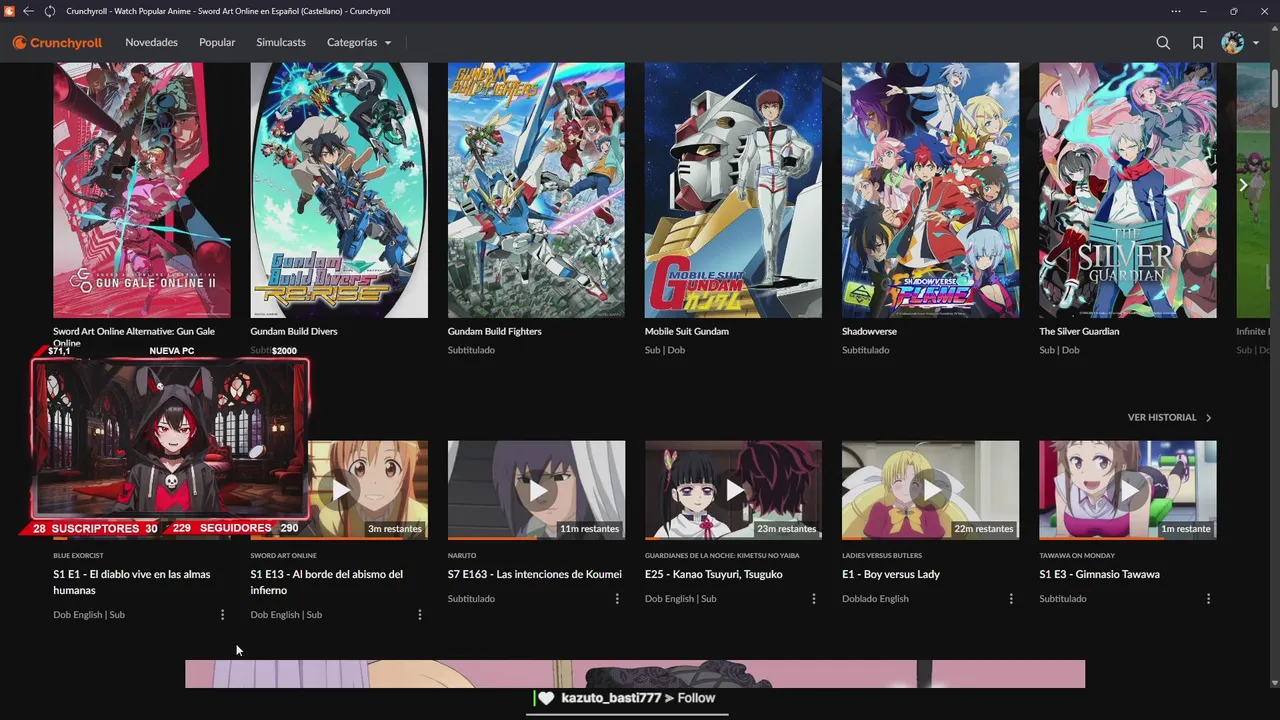The width and height of the screenshot is (1280, 720).
Task: Click the TAWAWA ON MONDAY series label
Action: click(1078, 555)
